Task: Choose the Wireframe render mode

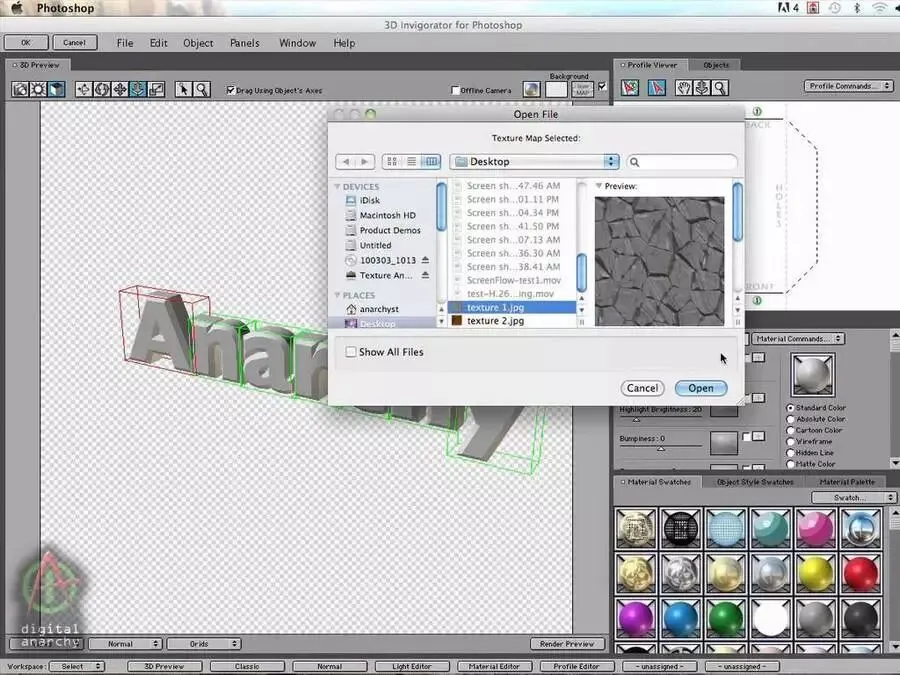Action: [790, 441]
